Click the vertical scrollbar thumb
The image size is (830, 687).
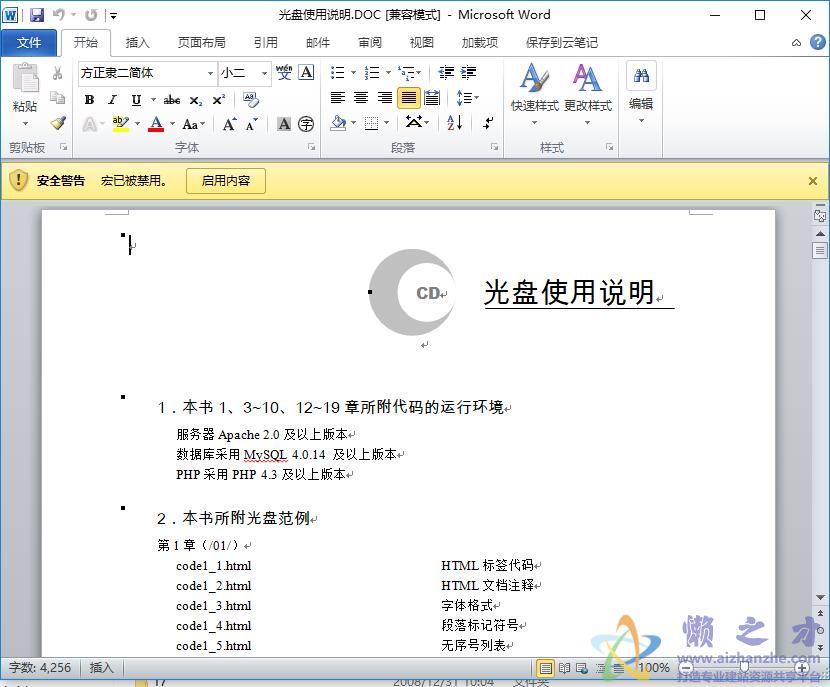point(820,250)
